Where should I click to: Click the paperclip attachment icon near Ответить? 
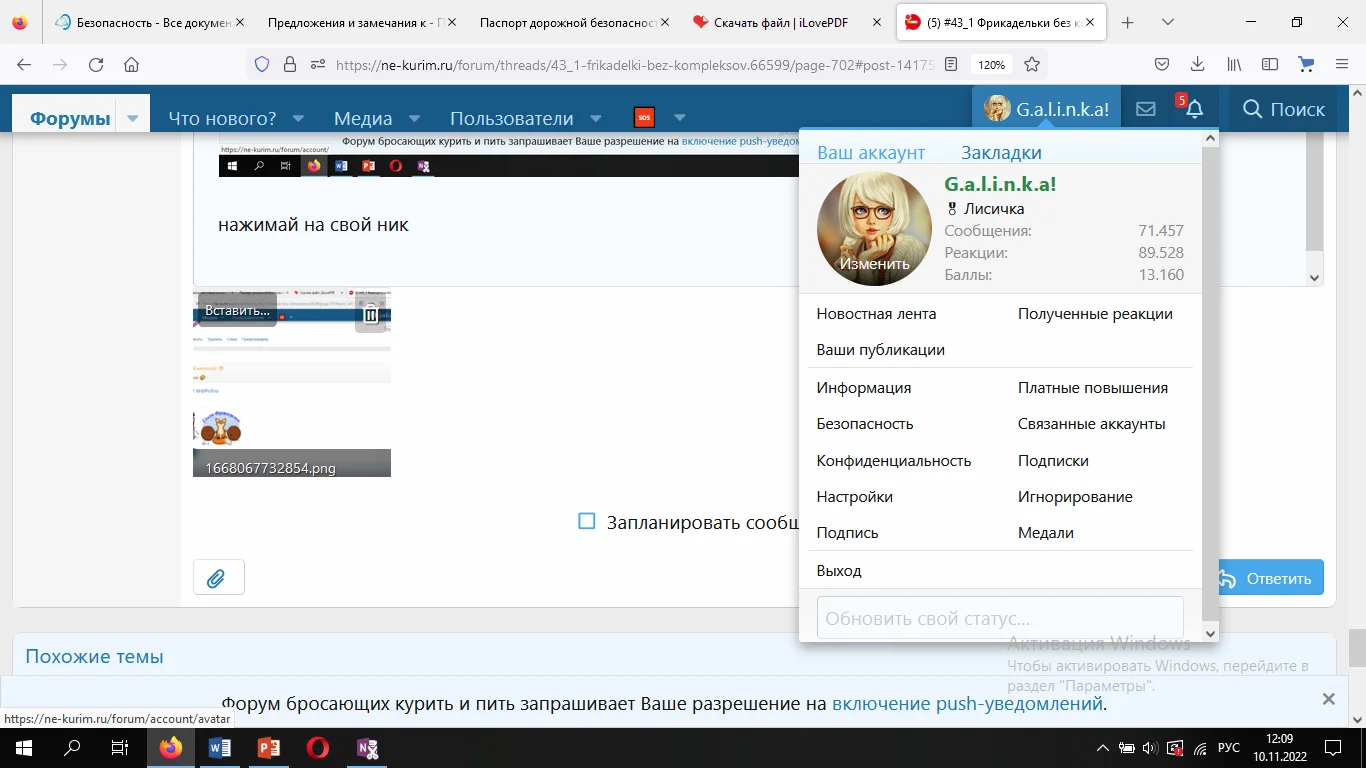click(218, 577)
